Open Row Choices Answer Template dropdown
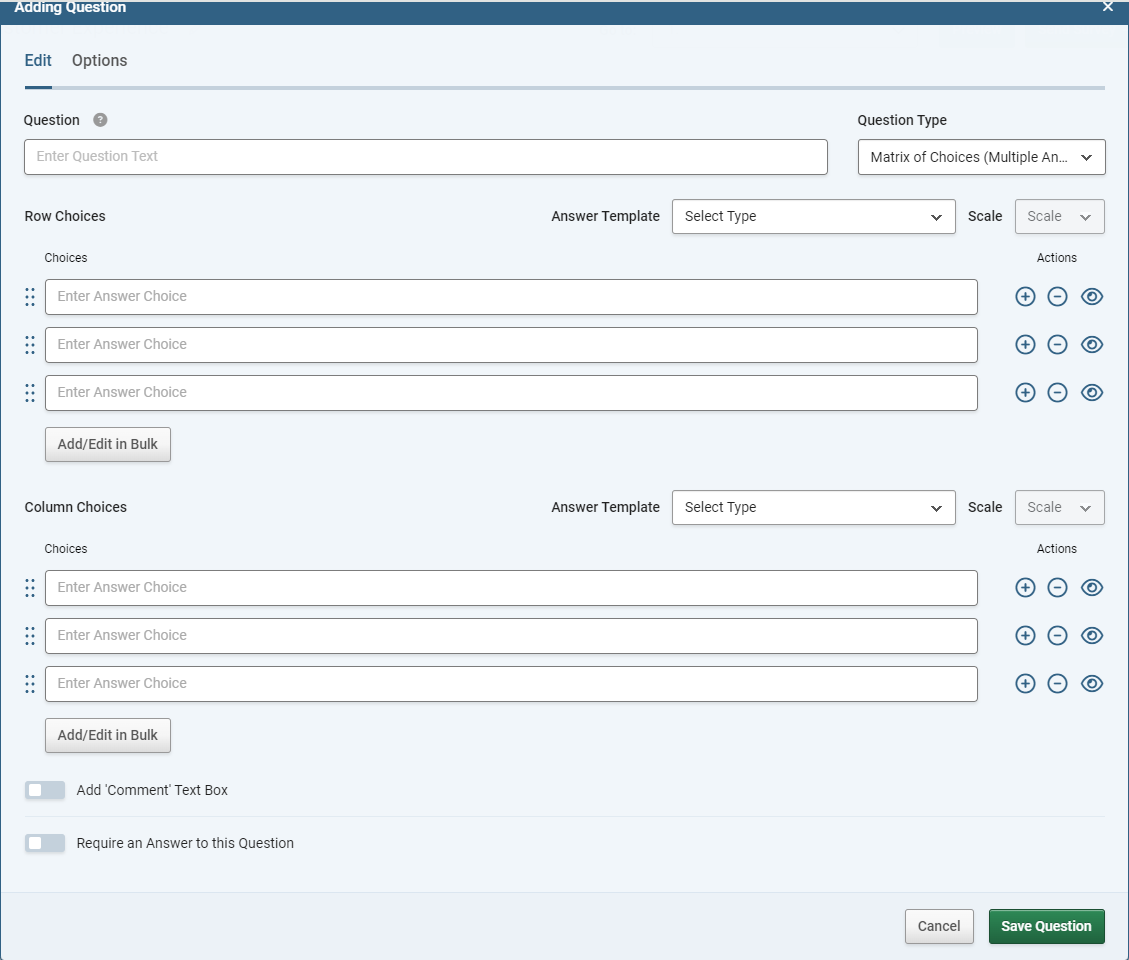This screenshot has width=1129, height=960. tap(814, 217)
